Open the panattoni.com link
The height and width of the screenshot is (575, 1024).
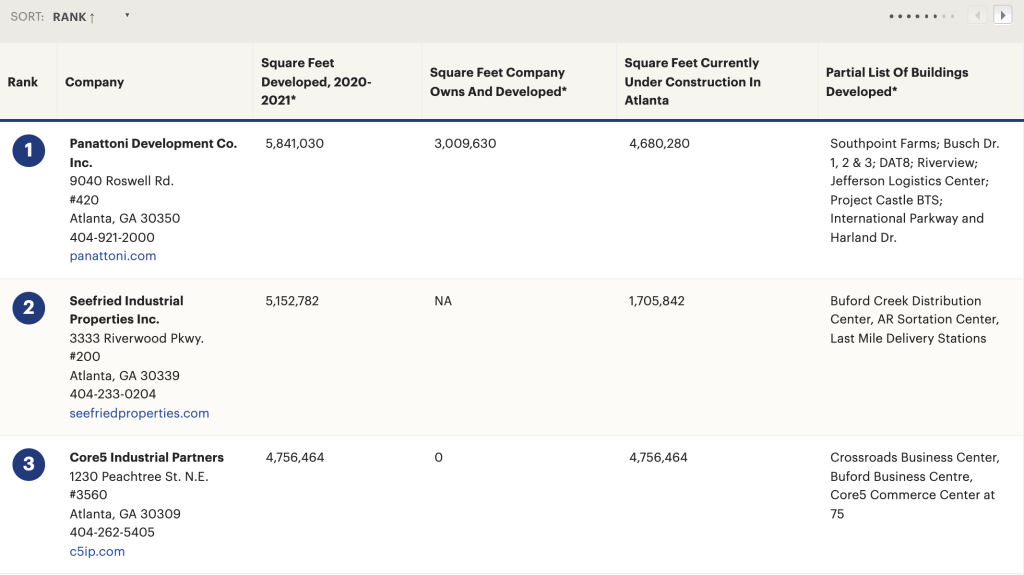(x=113, y=256)
